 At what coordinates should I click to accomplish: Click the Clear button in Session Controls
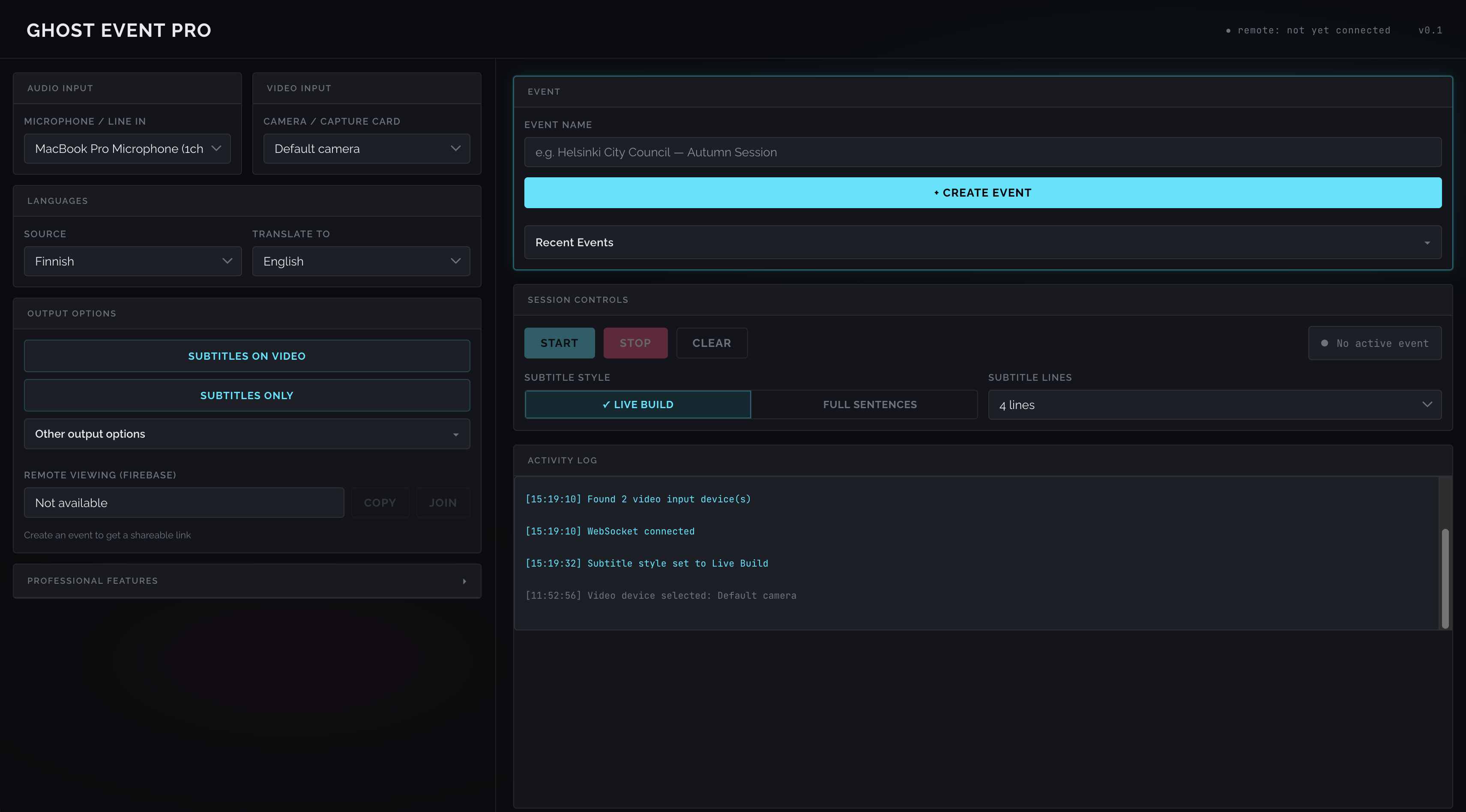pyautogui.click(x=712, y=343)
